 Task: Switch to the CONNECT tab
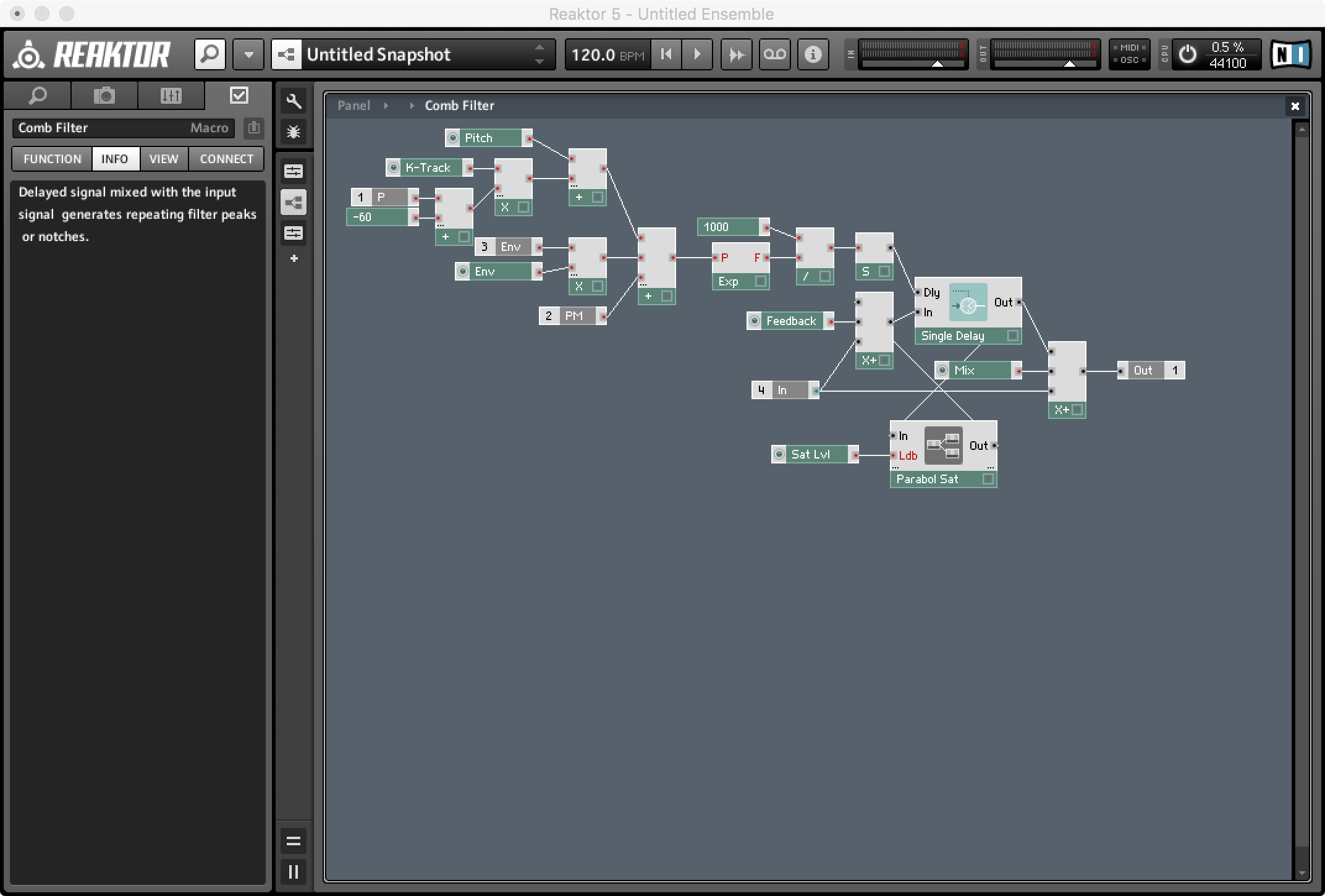point(226,159)
